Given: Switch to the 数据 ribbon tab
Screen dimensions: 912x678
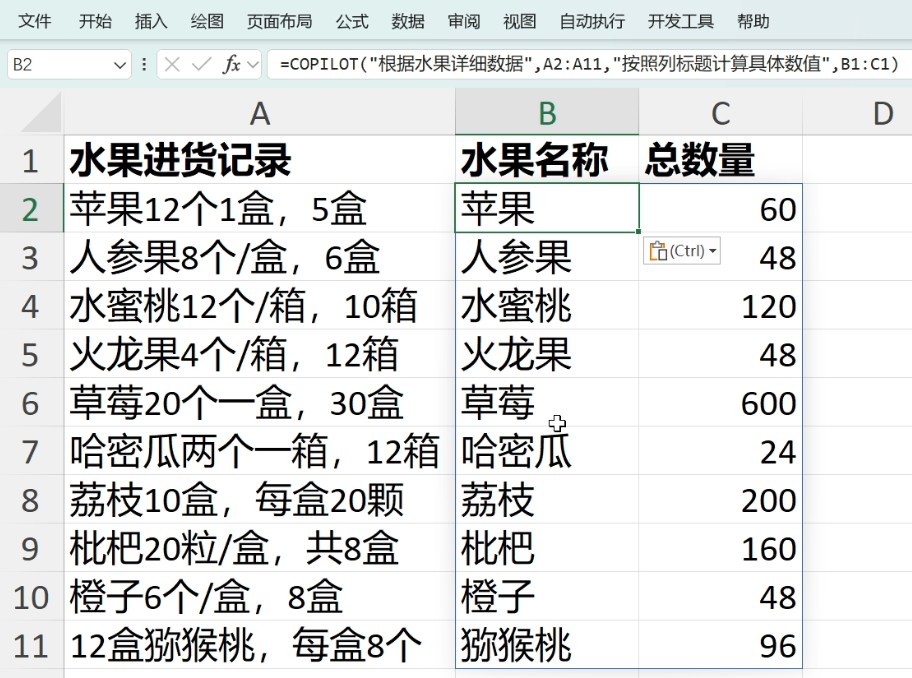Looking at the screenshot, I should pos(408,21).
